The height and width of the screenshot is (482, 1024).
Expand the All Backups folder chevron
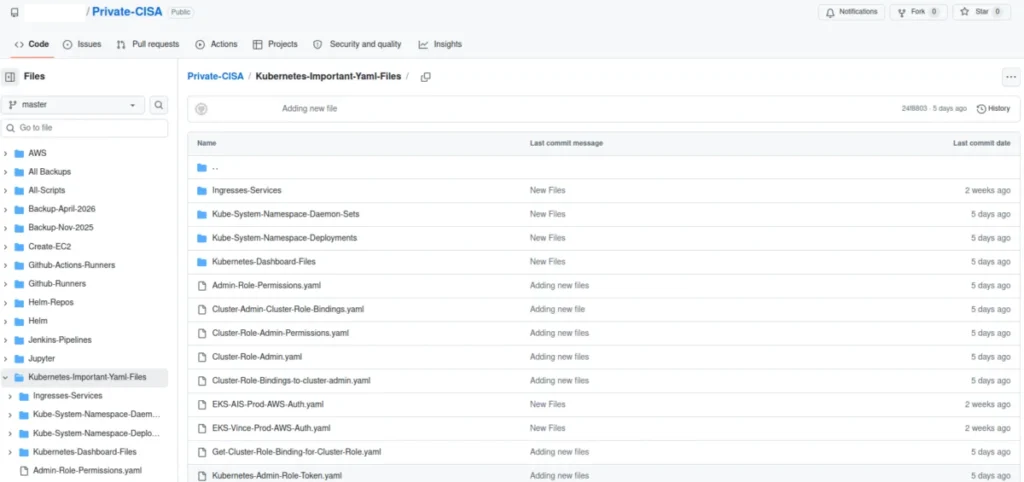coord(6,172)
